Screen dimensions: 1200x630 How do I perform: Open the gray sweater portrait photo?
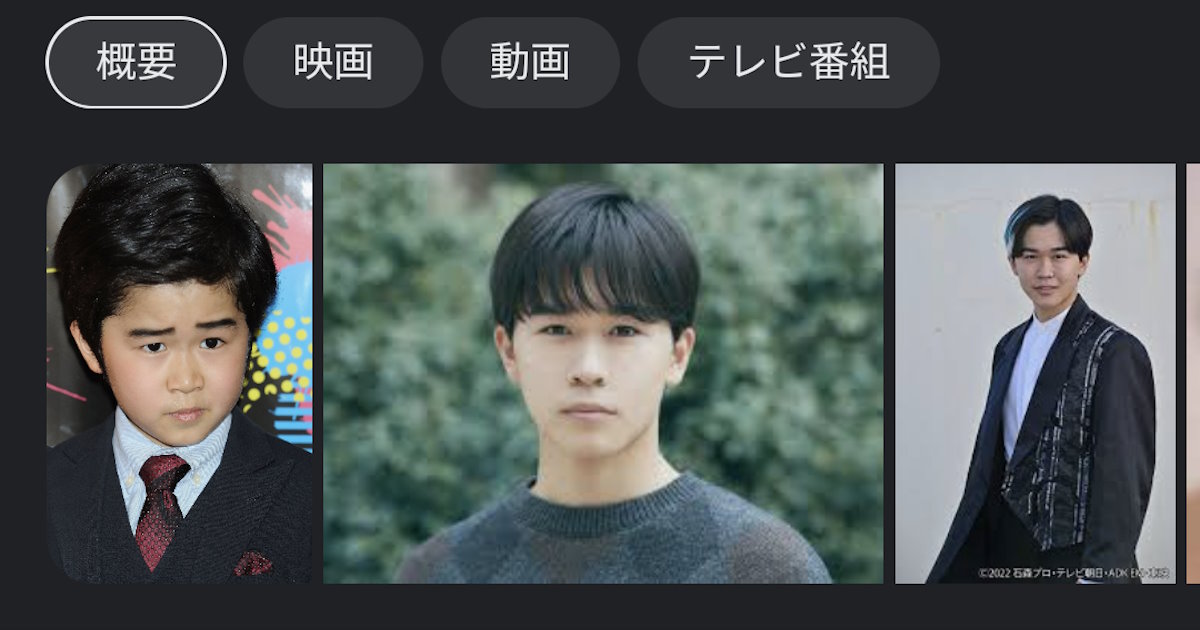click(x=603, y=373)
